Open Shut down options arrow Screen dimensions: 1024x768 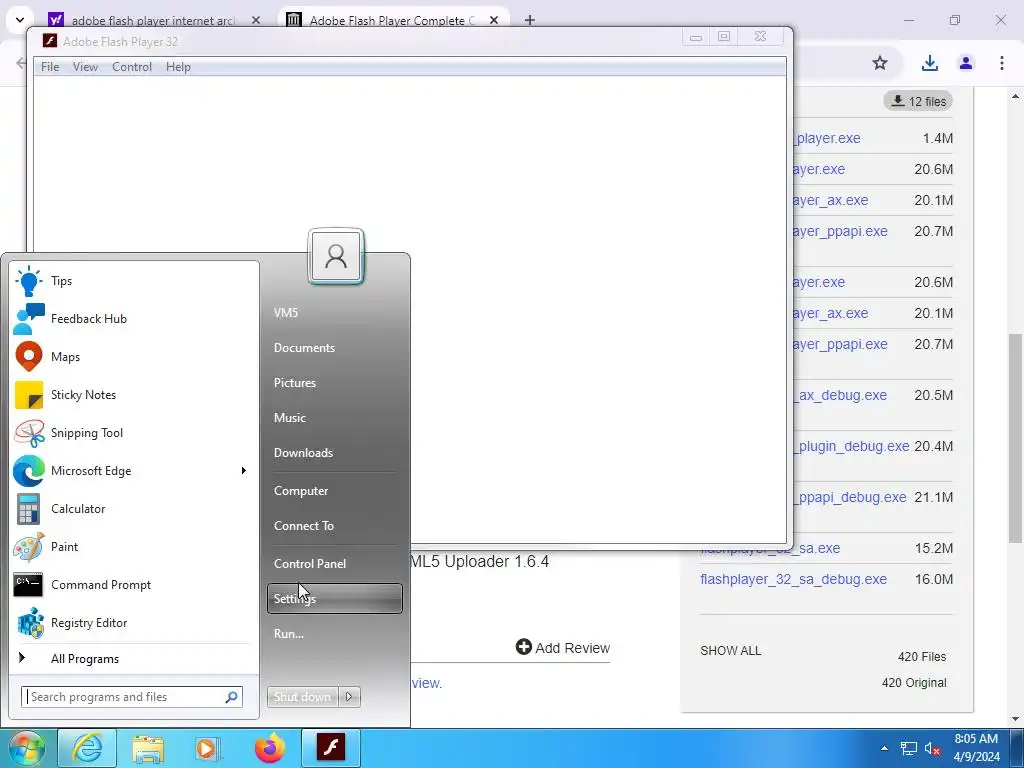pos(349,697)
